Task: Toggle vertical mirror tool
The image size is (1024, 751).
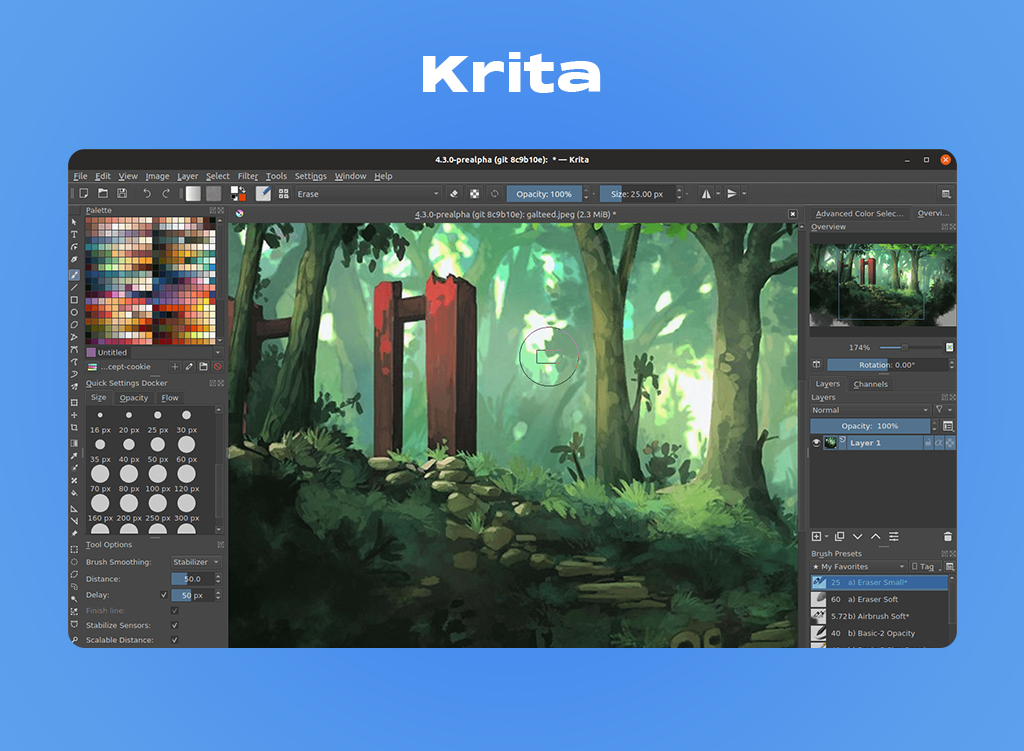Action: click(732, 193)
